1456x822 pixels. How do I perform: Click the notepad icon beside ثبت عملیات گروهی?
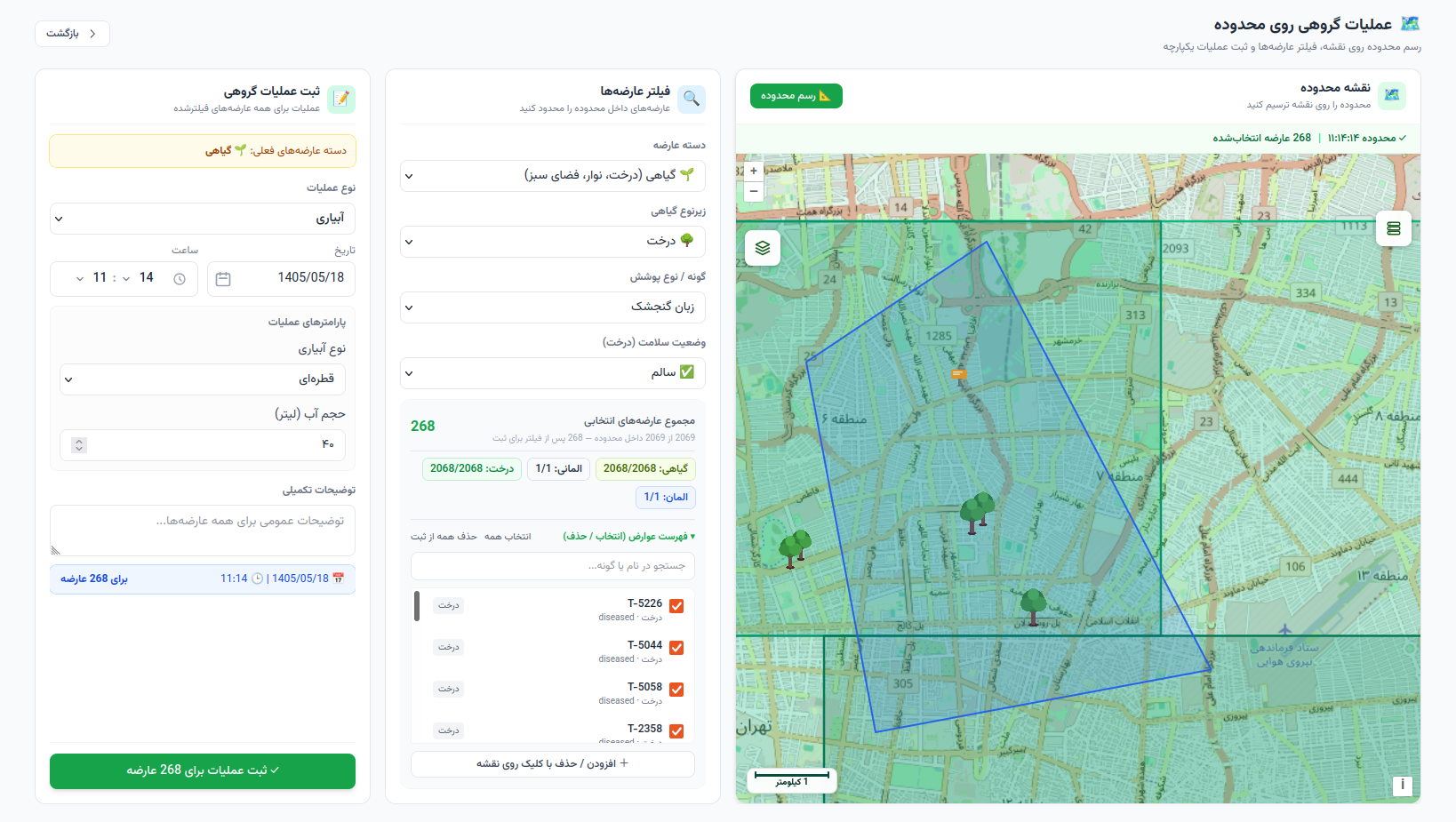(341, 100)
